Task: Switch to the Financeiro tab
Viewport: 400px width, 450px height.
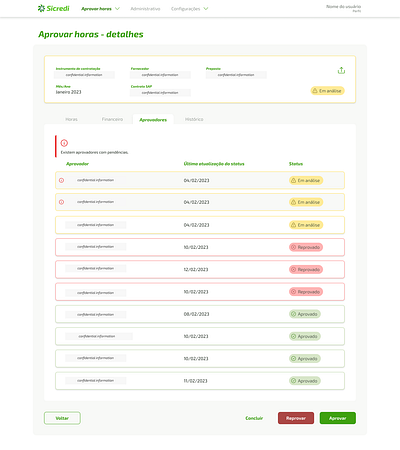Action: coord(112,119)
